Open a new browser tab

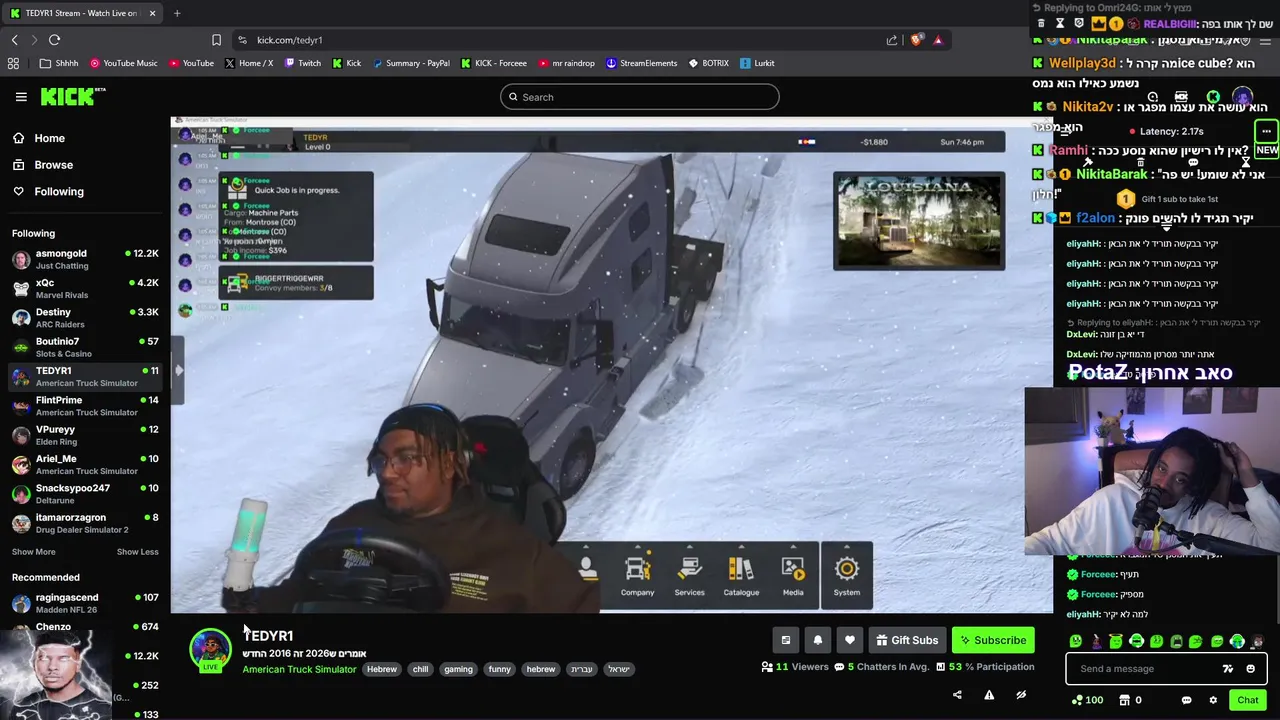pos(177,13)
